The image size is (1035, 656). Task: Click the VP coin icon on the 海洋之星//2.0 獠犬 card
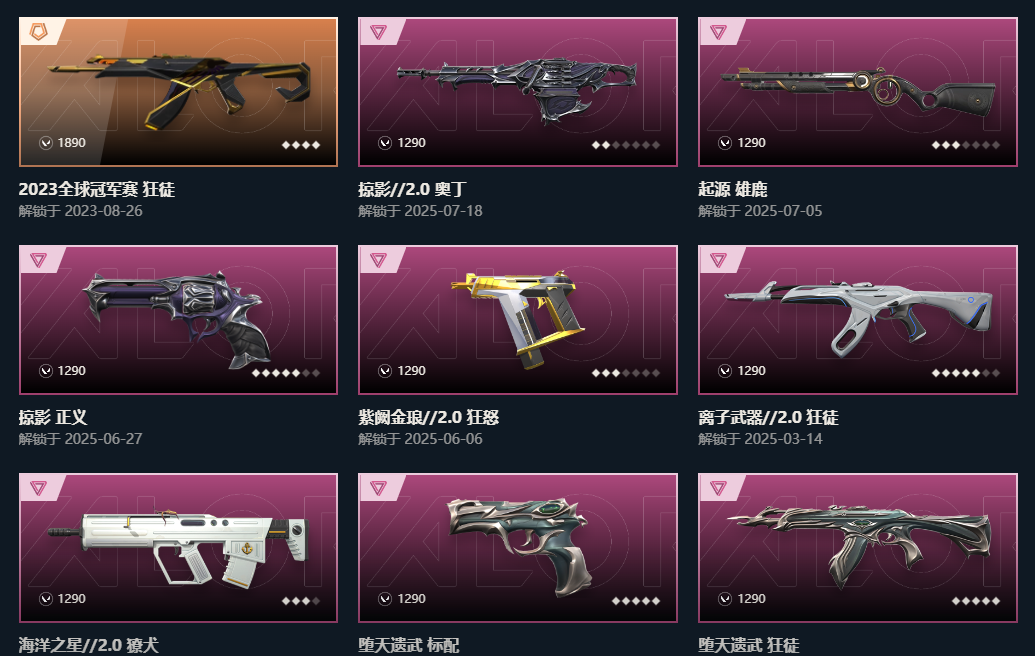click(x=46, y=599)
